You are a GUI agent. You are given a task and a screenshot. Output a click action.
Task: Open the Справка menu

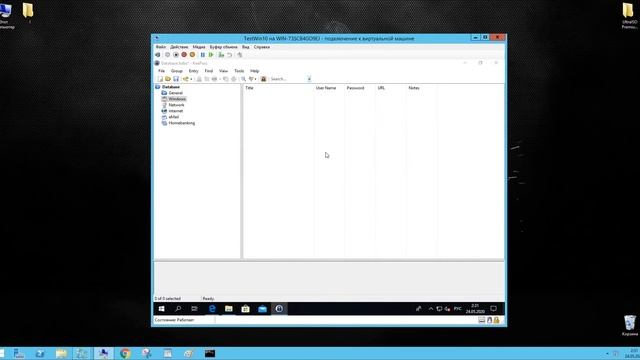coord(262,47)
